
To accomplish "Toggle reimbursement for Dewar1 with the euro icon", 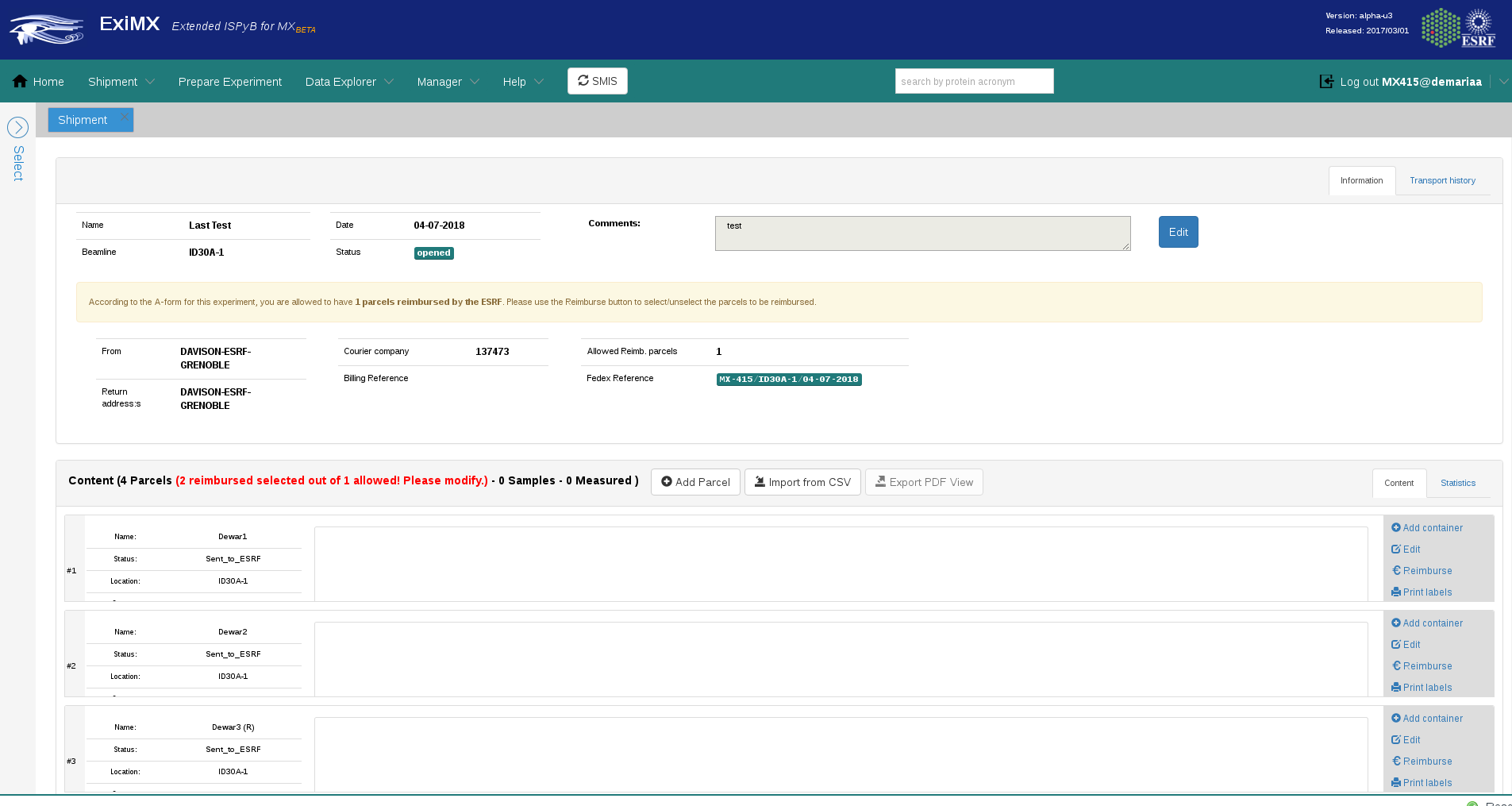I will click(x=1395, y=570).
